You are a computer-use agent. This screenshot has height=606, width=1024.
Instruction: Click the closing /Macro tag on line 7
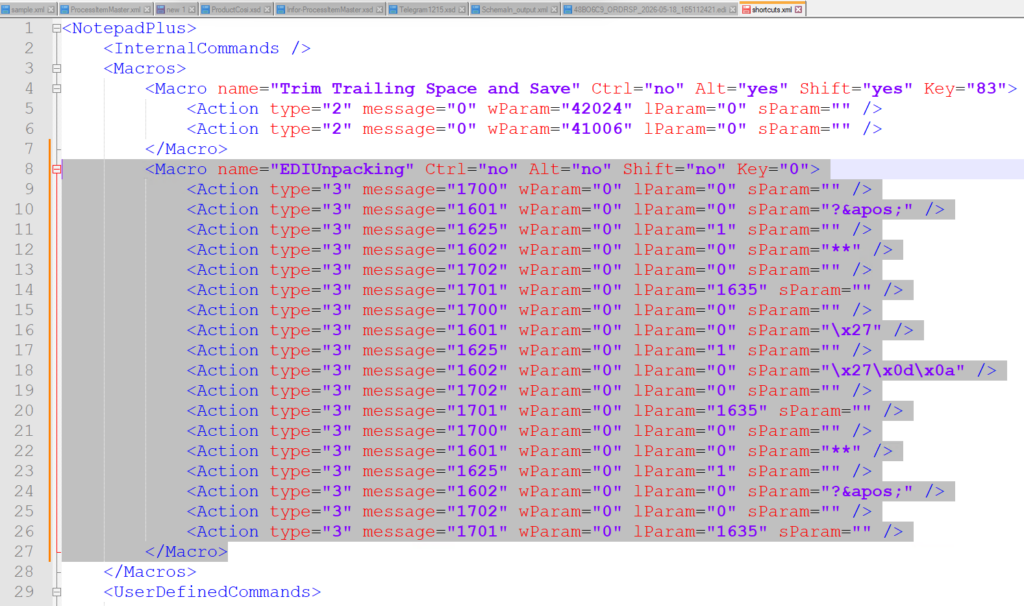click(186, 149)
